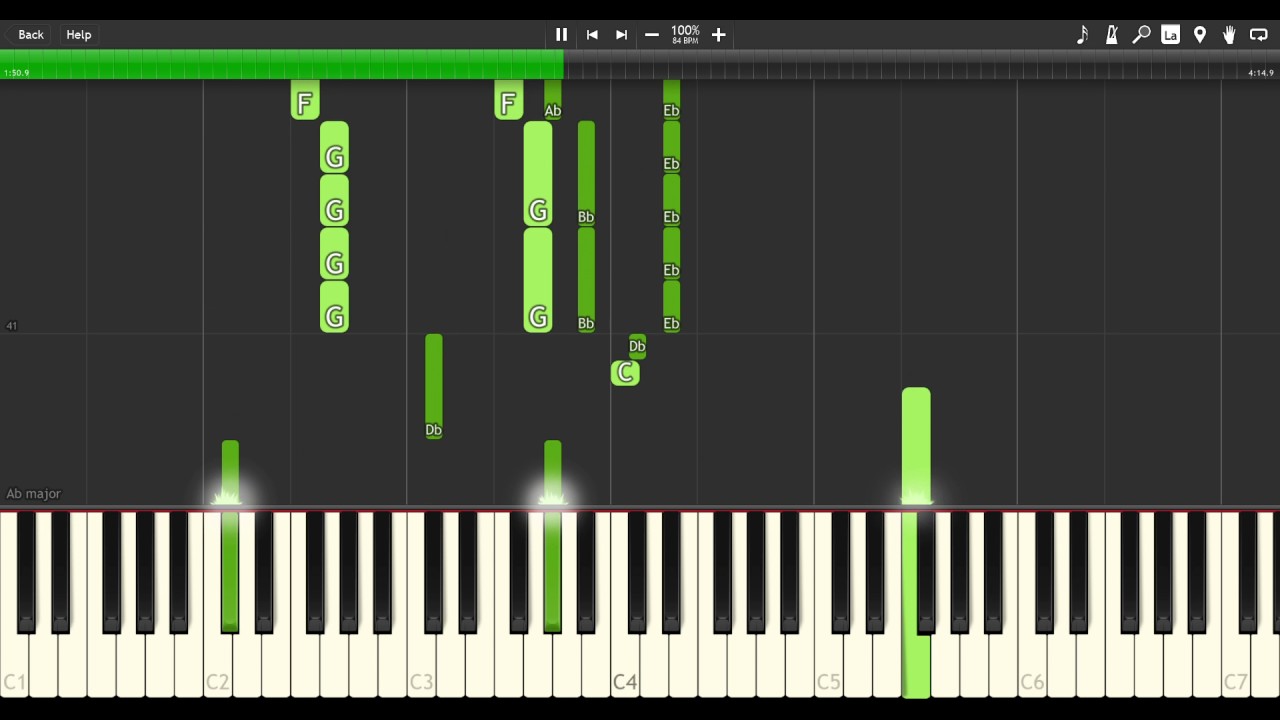Increase speed with the plus button
The image size is (1280, 720).
tap(718, 35)
